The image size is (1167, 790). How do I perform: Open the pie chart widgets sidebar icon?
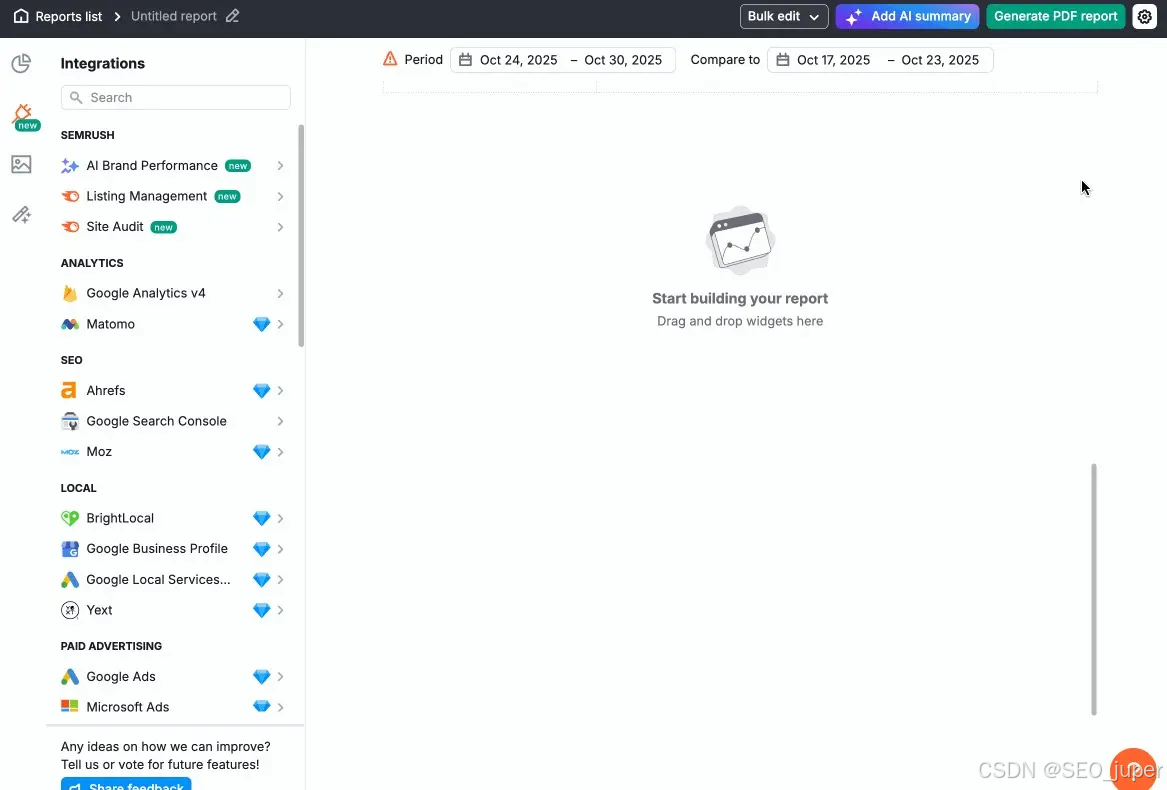[21, 63]
